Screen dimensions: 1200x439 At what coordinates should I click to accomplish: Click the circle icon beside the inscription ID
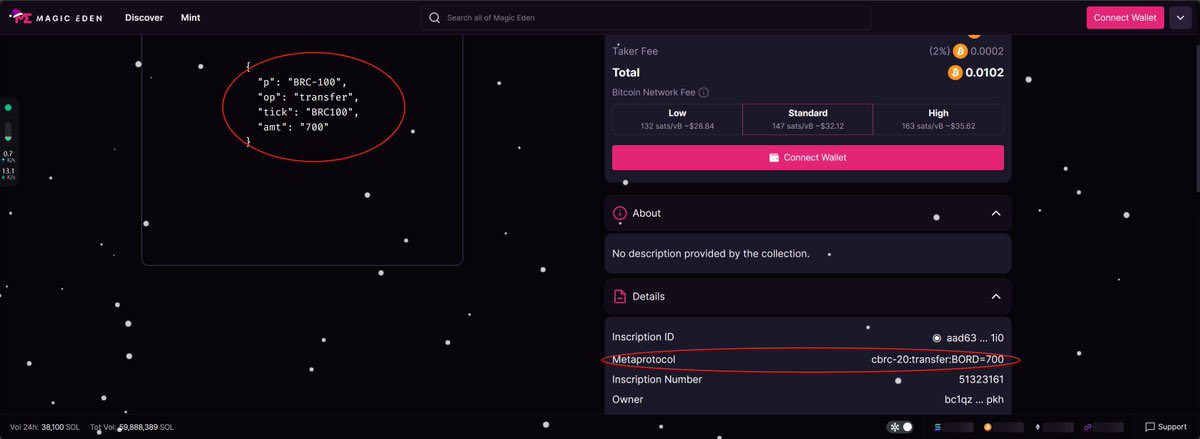click(936, 338)
